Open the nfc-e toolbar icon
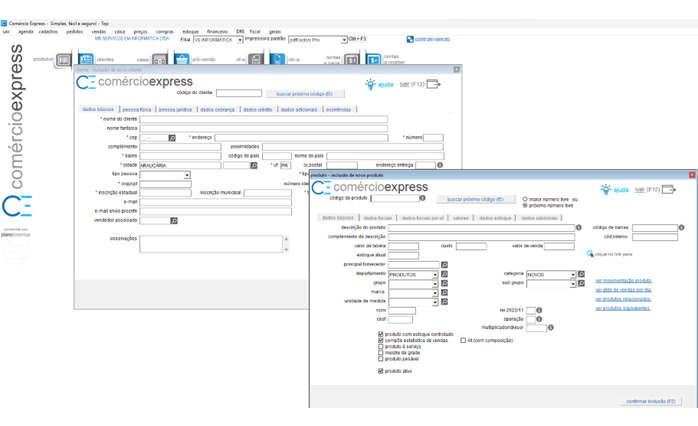The image size is (698, 426). tap(277, 60)
